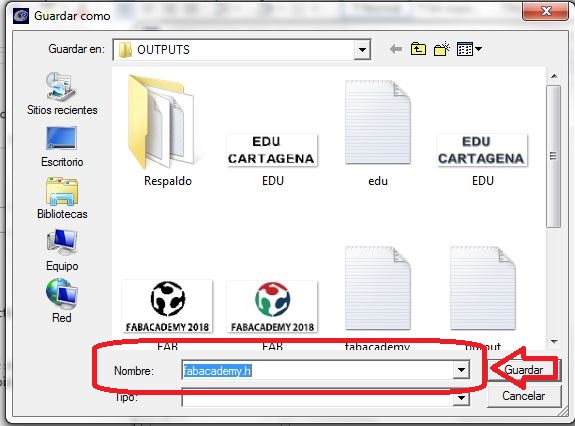Click the Nombre filename input field
This screenshot has width=575, height=426.
coord(317,370)
